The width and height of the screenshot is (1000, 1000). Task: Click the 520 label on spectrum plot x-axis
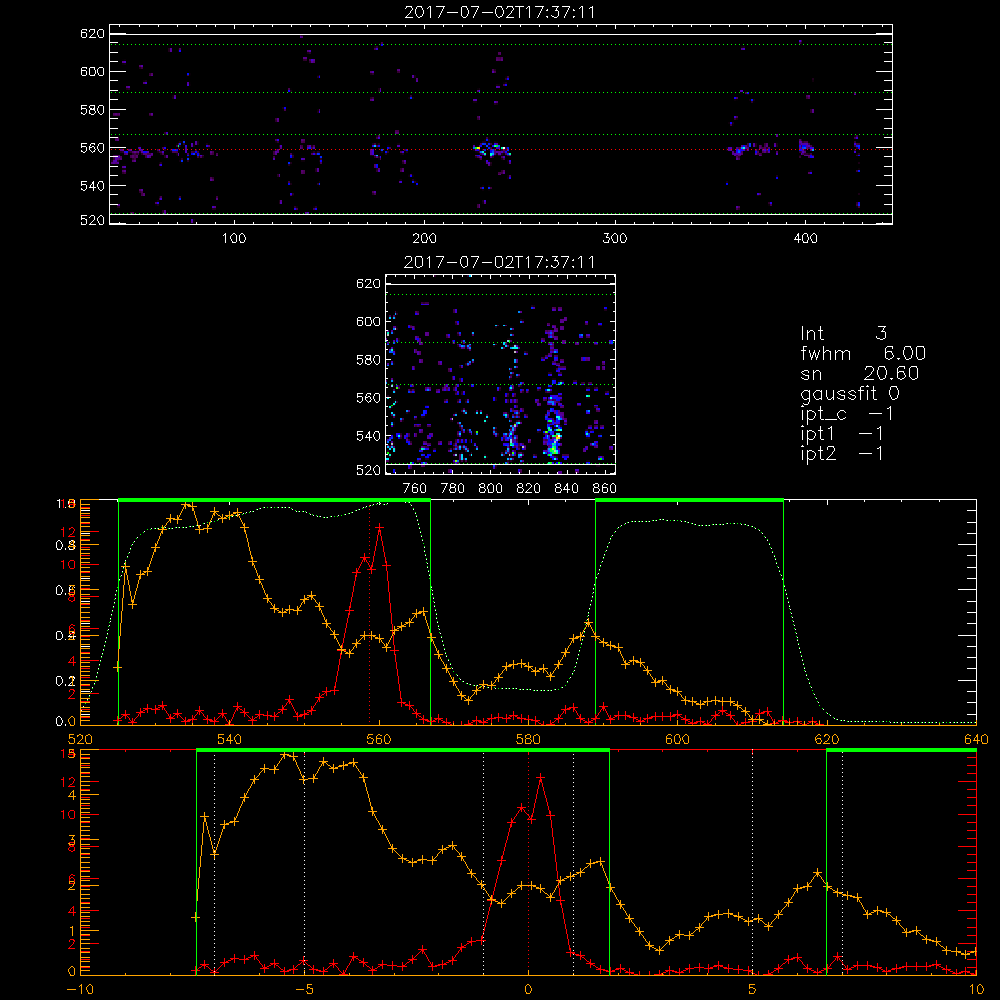80,739
